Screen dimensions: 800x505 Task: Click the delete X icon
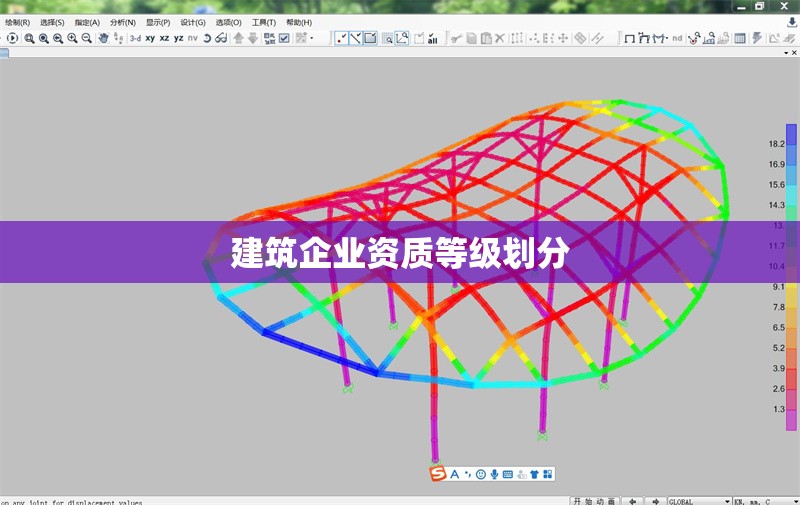point(500,38)
